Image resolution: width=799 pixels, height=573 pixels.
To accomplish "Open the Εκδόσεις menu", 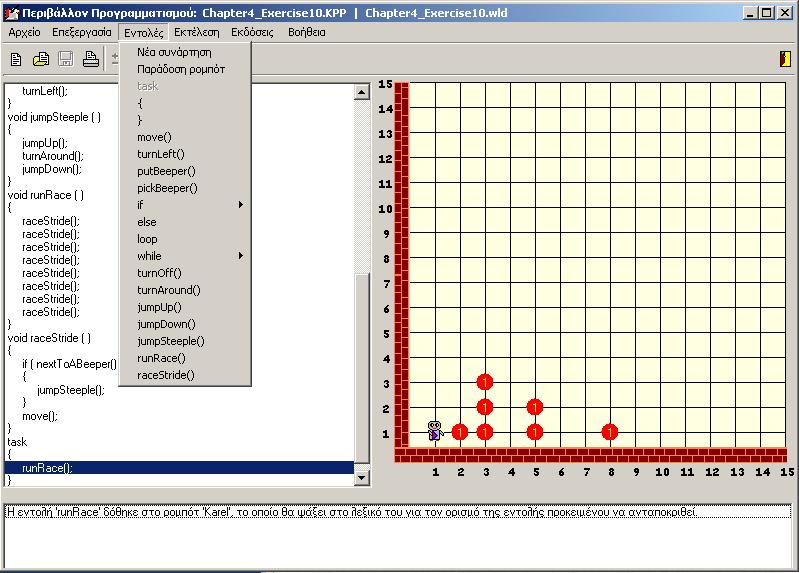I will point(252,33).
